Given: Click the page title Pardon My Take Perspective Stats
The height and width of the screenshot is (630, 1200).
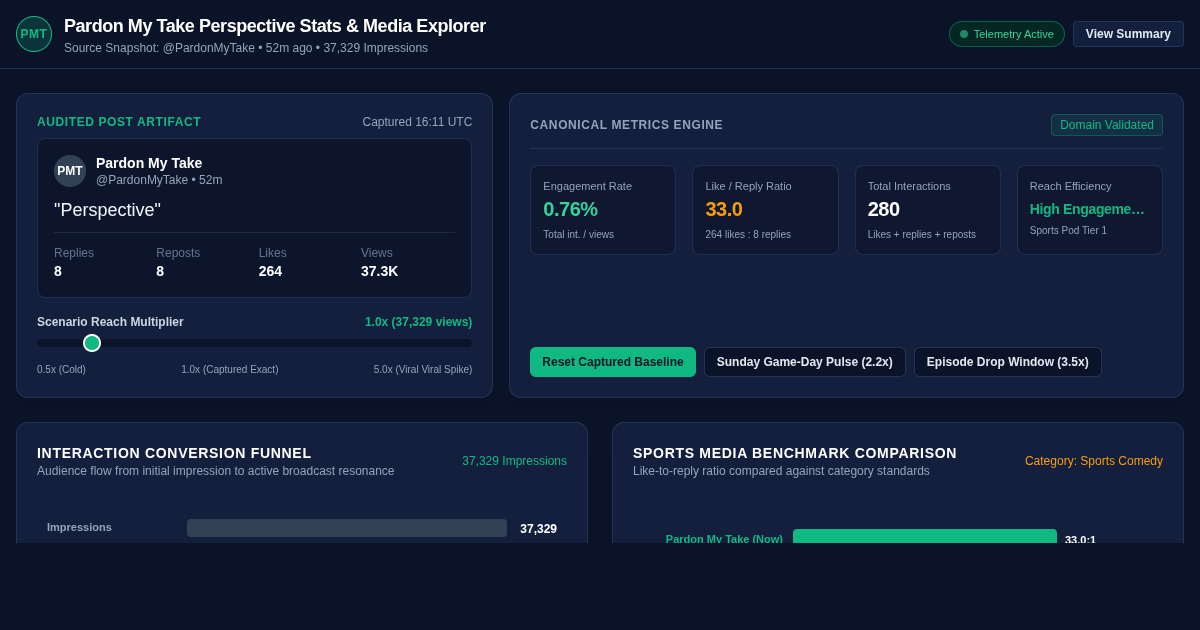Looking at the screenshot, I should pyautogui.click(x=275, y=26).
